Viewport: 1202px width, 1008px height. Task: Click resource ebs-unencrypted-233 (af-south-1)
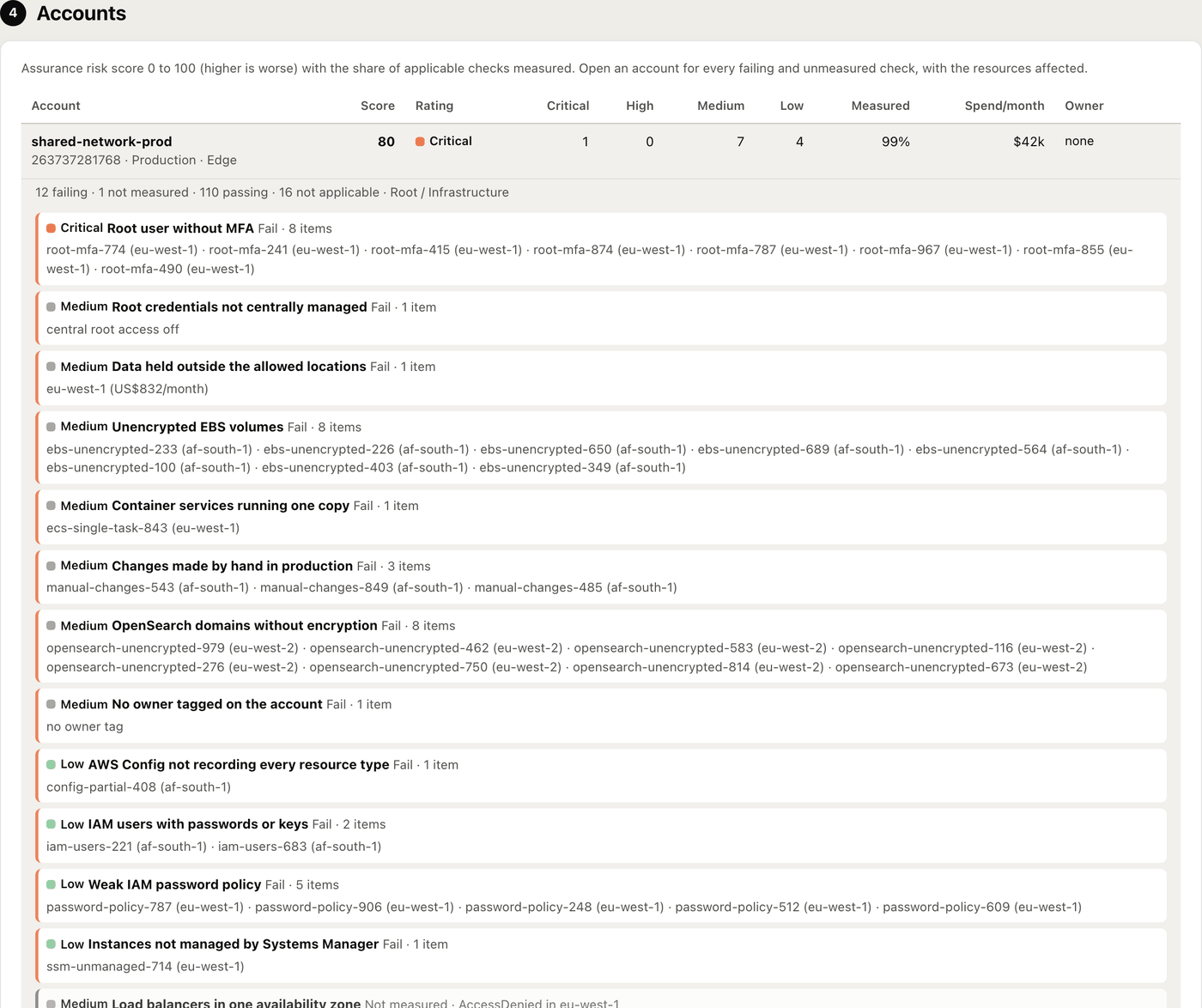(149, 449)
